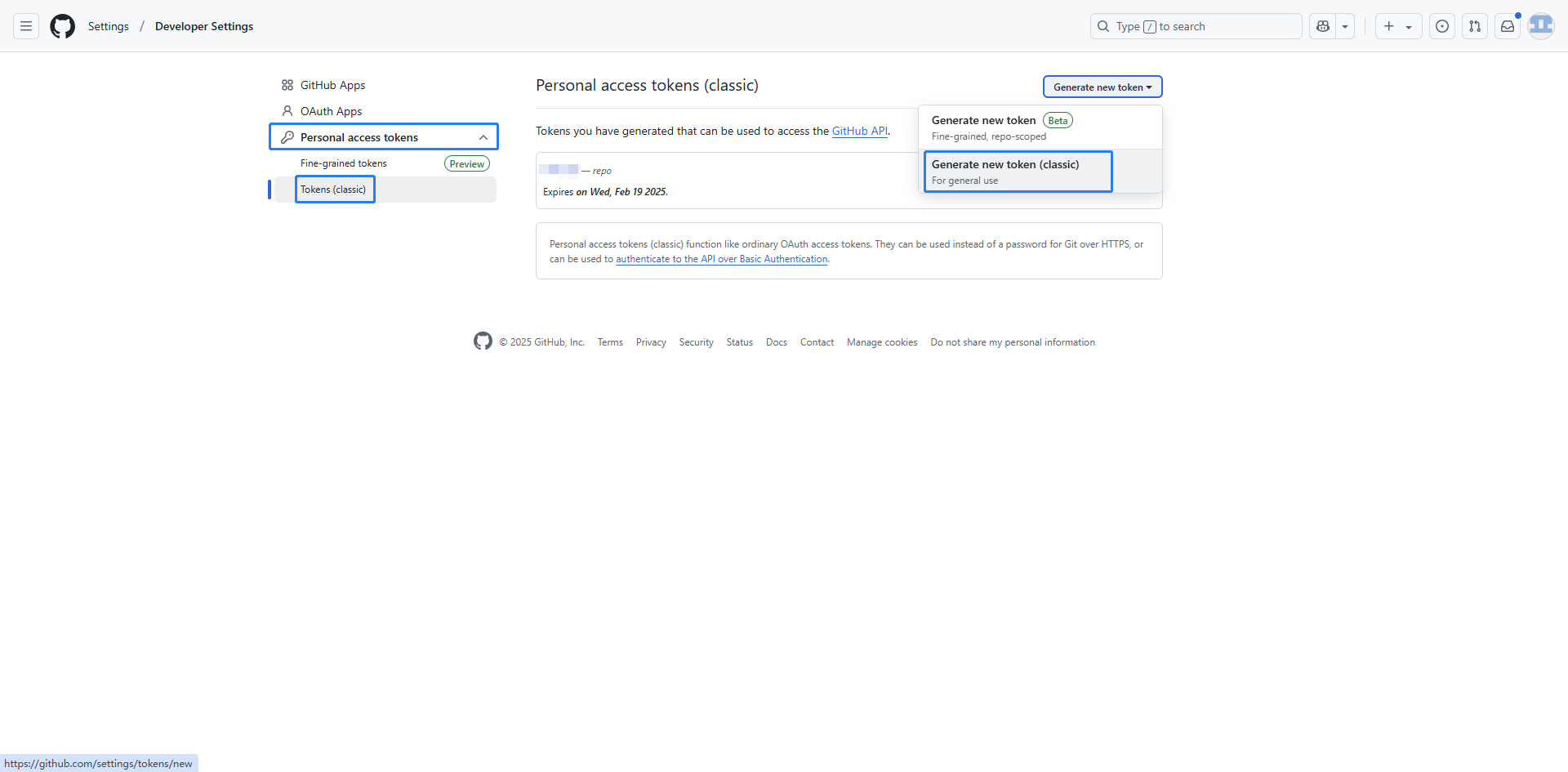This screenshot has height=772, width=1568.
Task: Click the GitHub footer logo
Action: [x=483, y=341]
